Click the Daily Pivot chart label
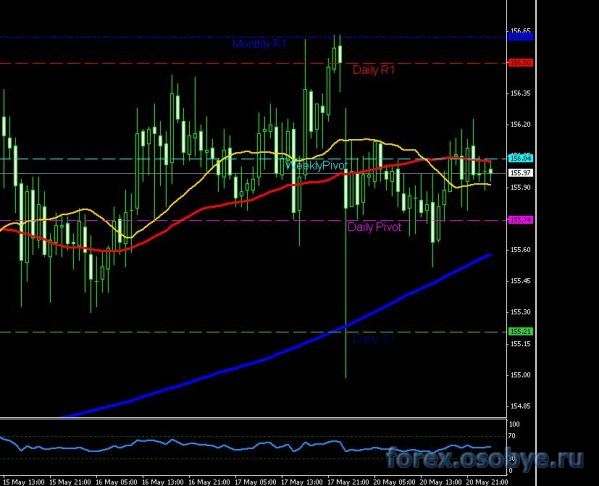Viewport: 599px width, 486px height. tap(374, 227)
